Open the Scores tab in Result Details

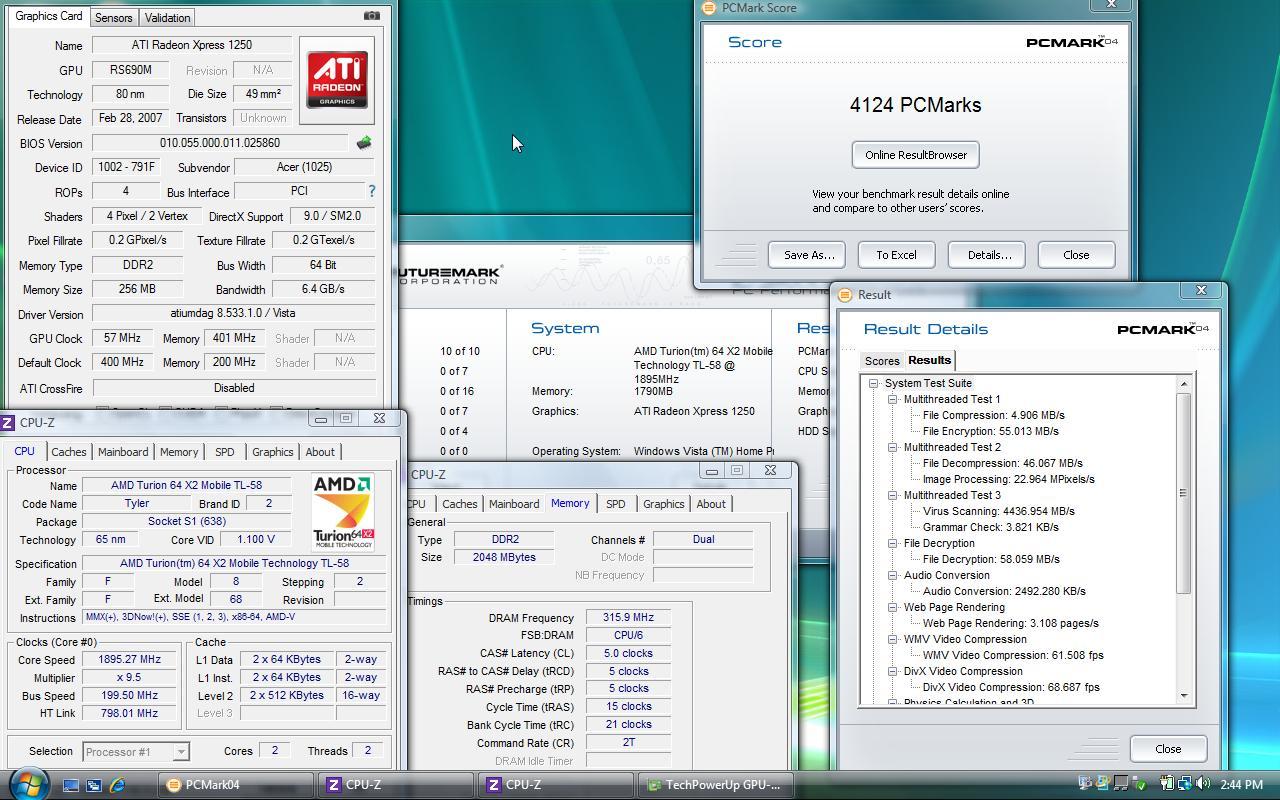[x=882, y=361]
